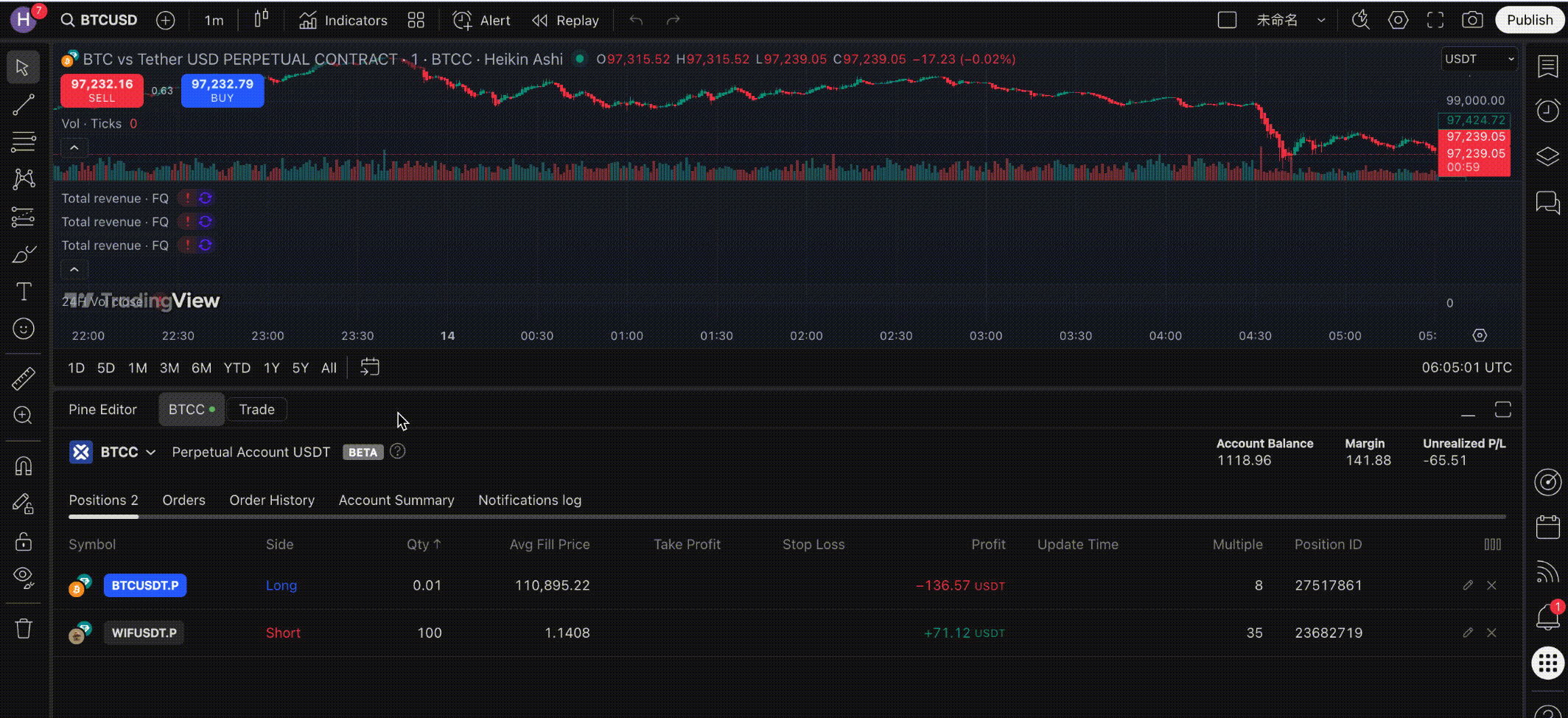Close the WIFUSDT.P short position
Screen dimensions: 1568x718
[x=1491, y=633]
